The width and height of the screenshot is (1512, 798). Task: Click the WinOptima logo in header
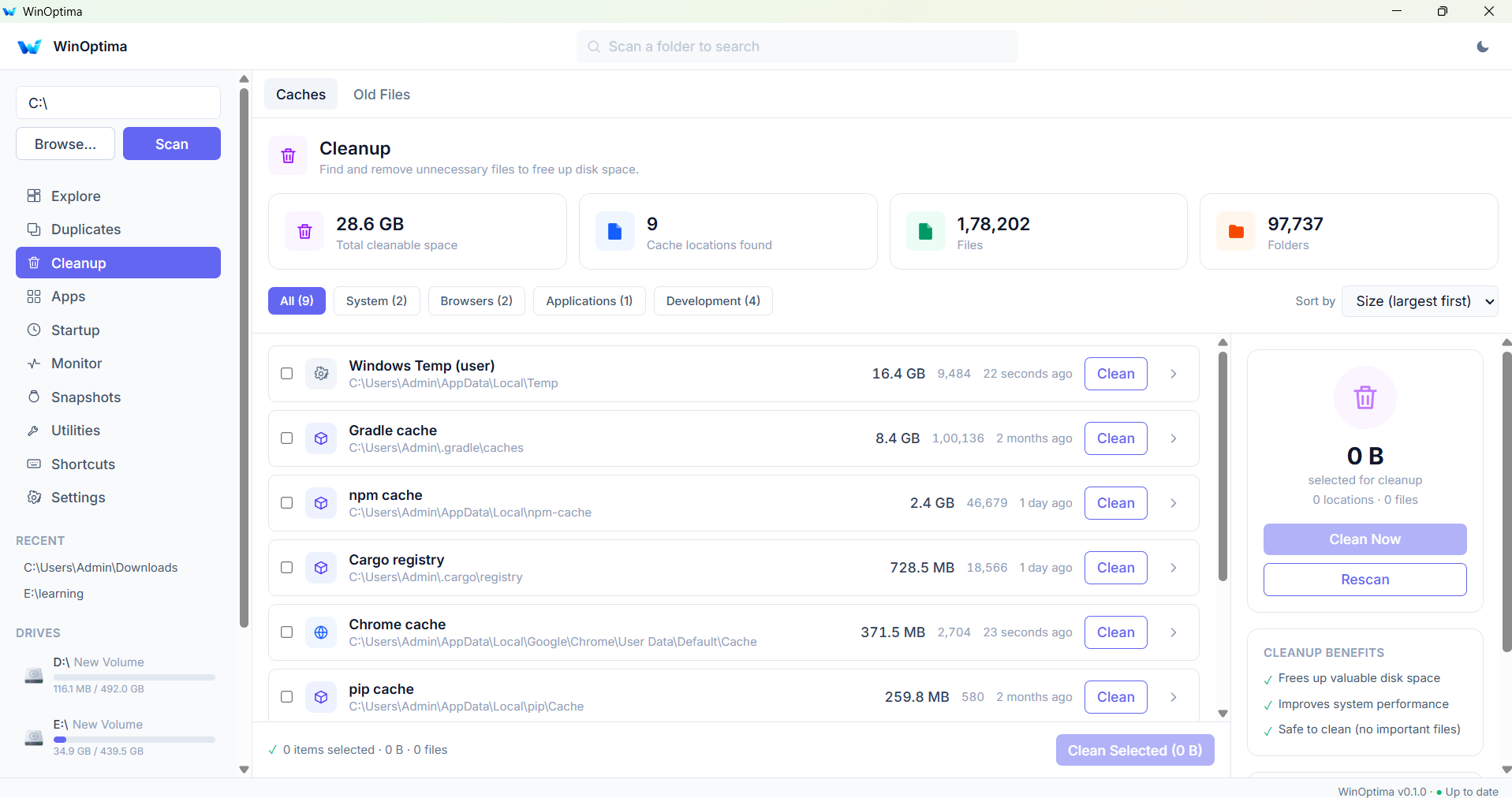(x=29, y=47)
